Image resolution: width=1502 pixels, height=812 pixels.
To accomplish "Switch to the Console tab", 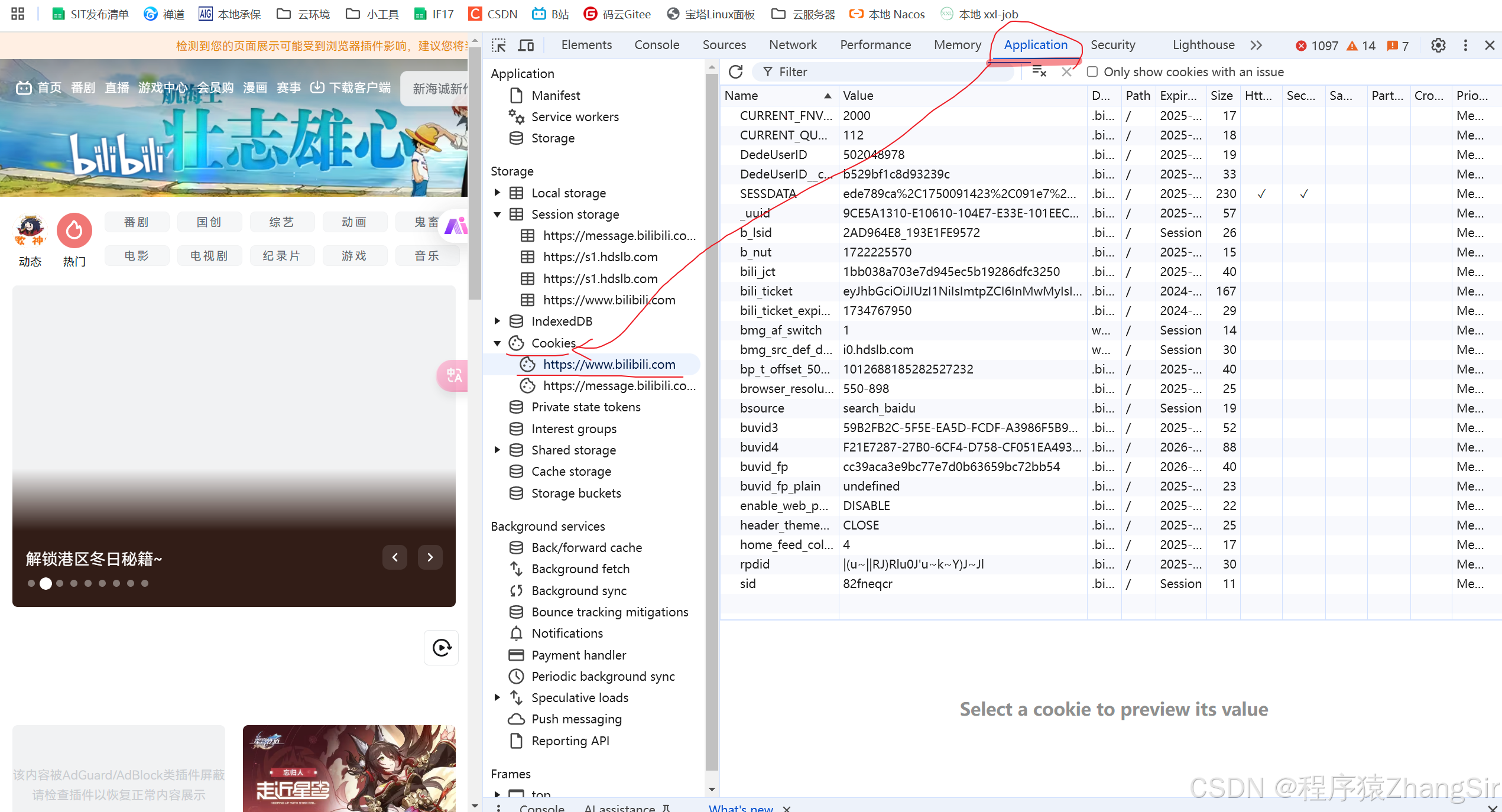I will pos(656,45).
